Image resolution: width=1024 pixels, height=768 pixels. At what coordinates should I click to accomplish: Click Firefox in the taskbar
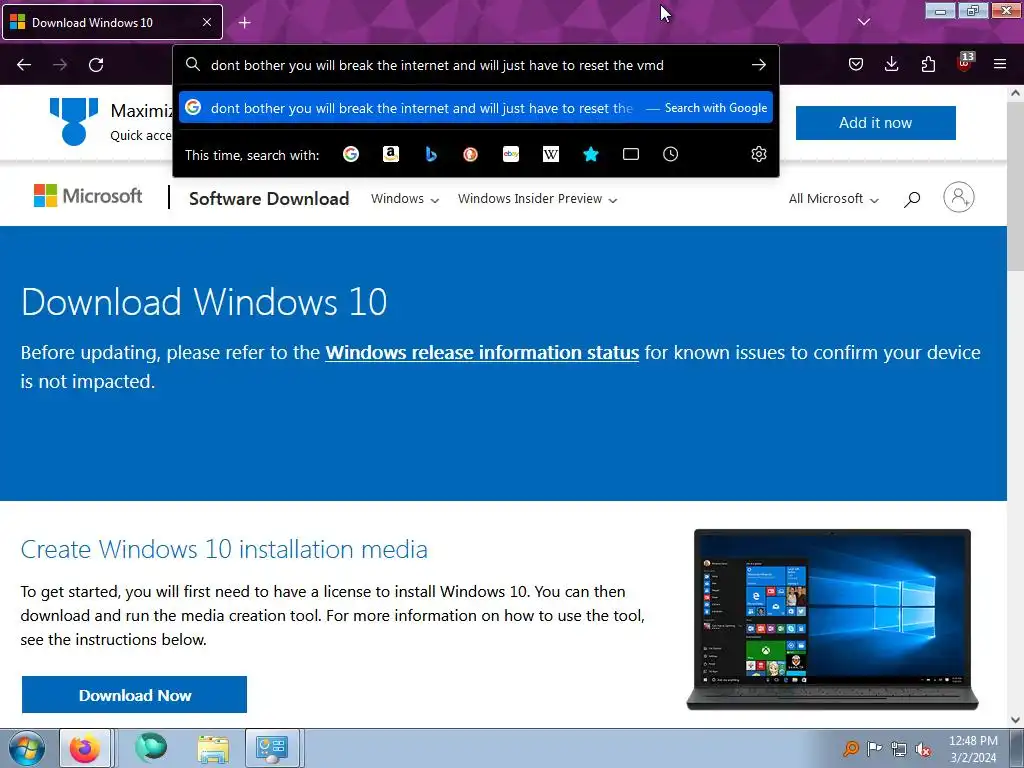click(x=86, y=748)
